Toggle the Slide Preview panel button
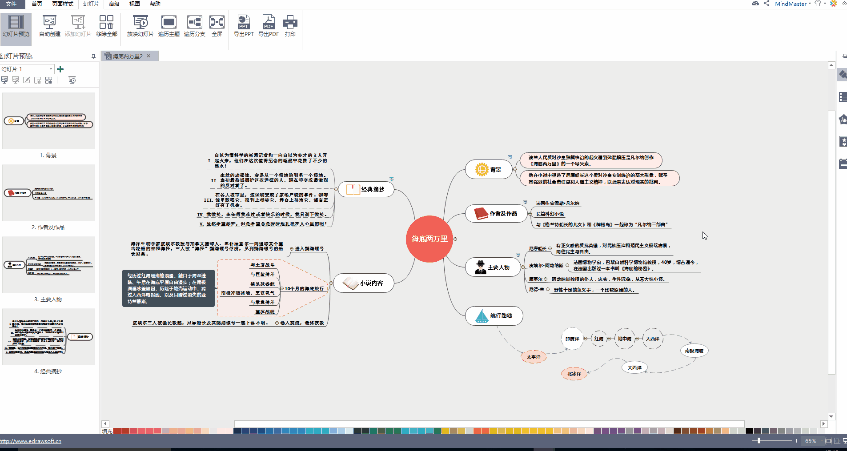The width and height of the screenshot is (847, 451). tap(16, 26)
